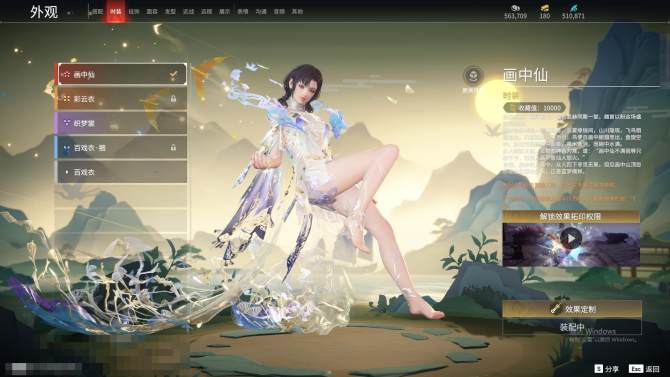Play the 解锁效果拓印权限 preview video

[571, 238]
